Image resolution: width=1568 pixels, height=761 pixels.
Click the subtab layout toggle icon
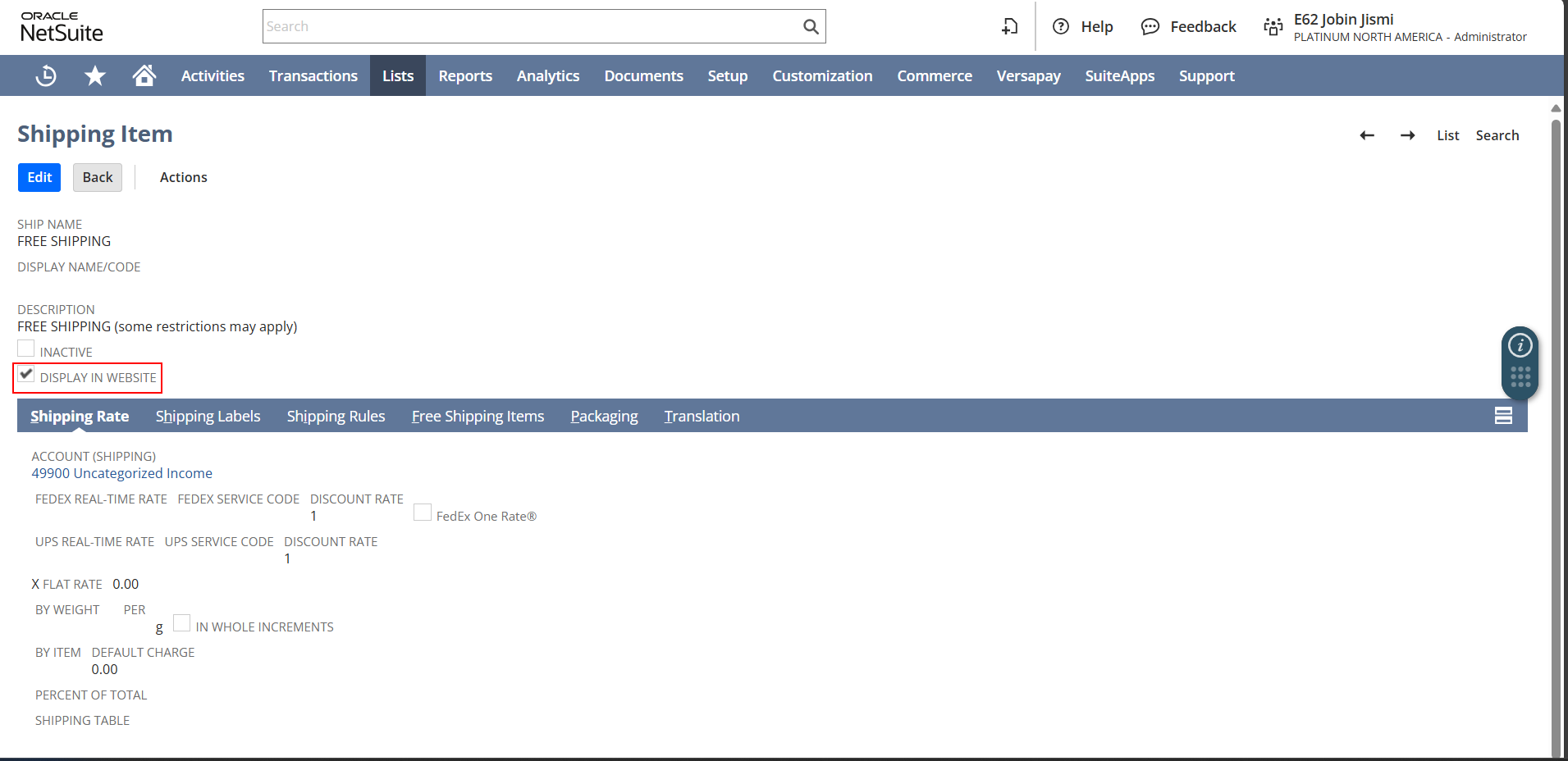point(1502,416)
